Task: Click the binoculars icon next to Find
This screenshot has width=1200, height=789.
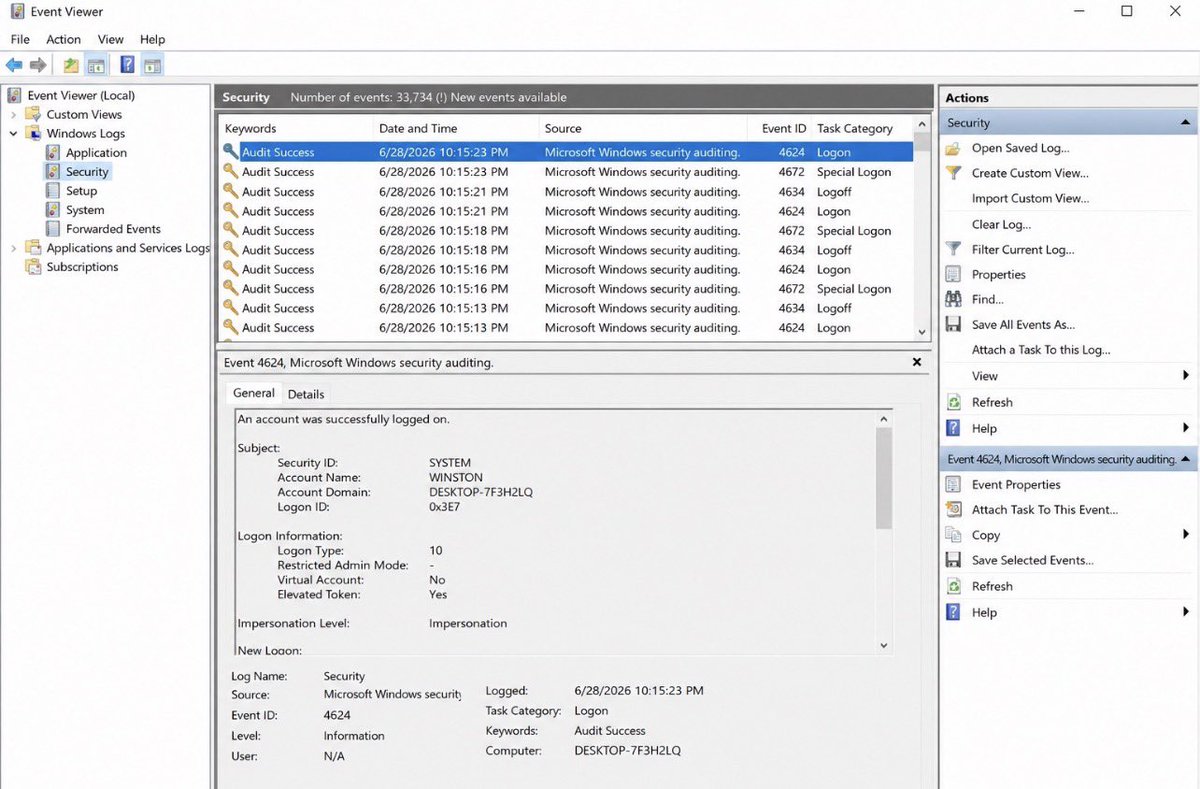Action: click(954, 299)
